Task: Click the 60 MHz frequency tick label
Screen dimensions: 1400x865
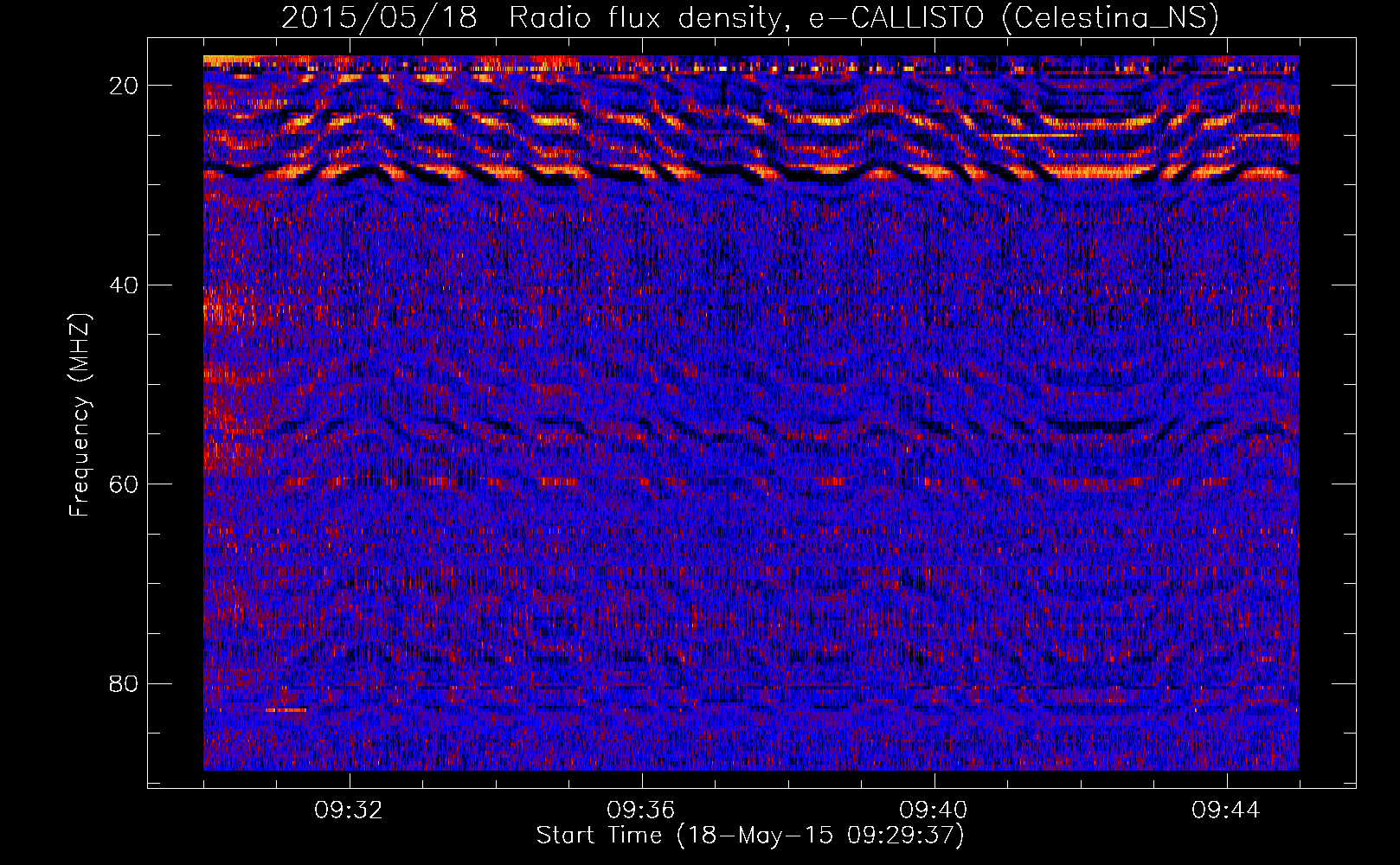Action: coord(124,484)
